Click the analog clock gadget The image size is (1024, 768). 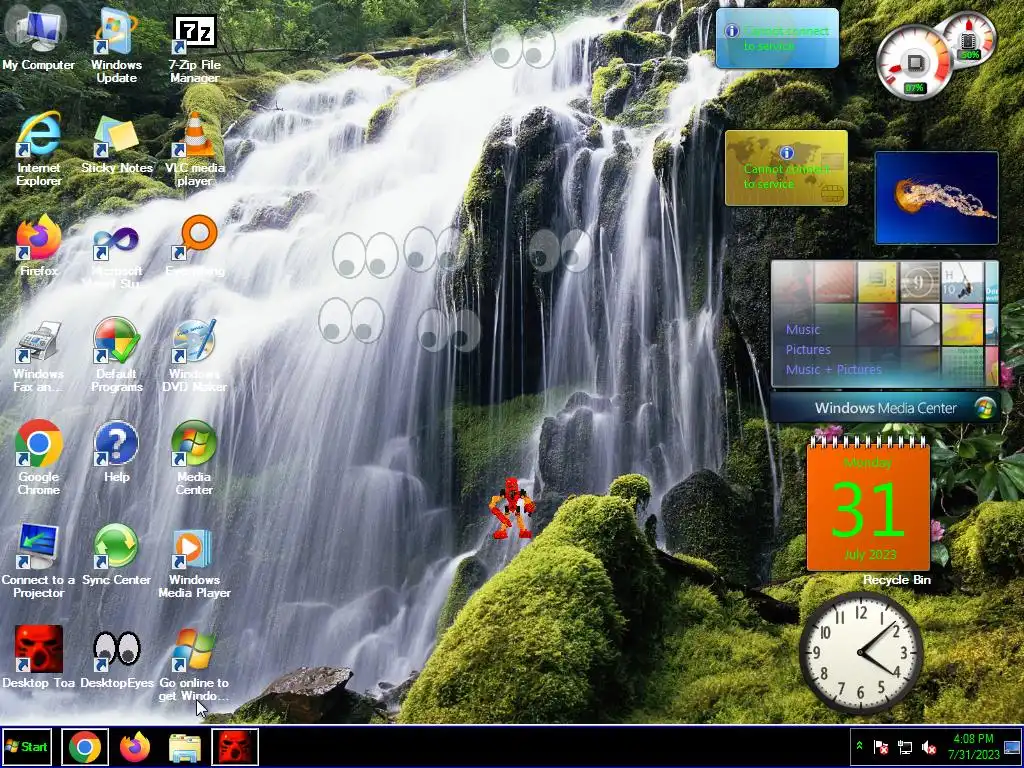click(x=861, y=652)
